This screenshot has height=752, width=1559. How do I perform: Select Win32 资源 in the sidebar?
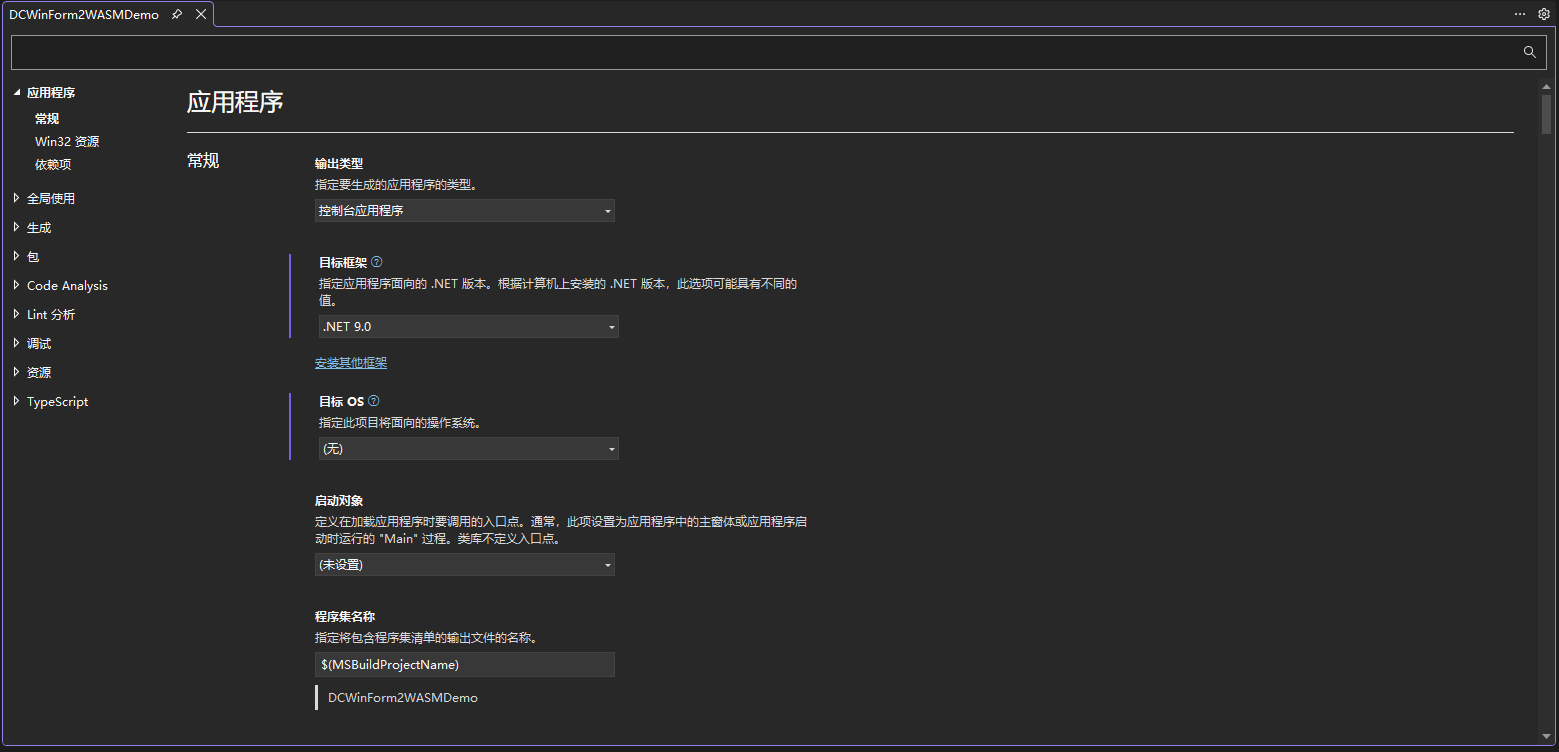click(x=66, y=141)
